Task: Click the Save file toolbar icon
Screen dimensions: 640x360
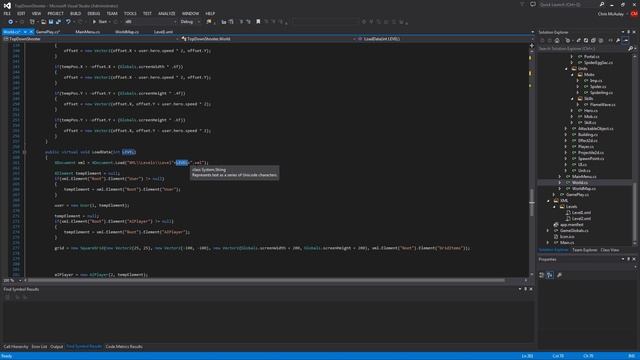Action: (x=51, y=22)
